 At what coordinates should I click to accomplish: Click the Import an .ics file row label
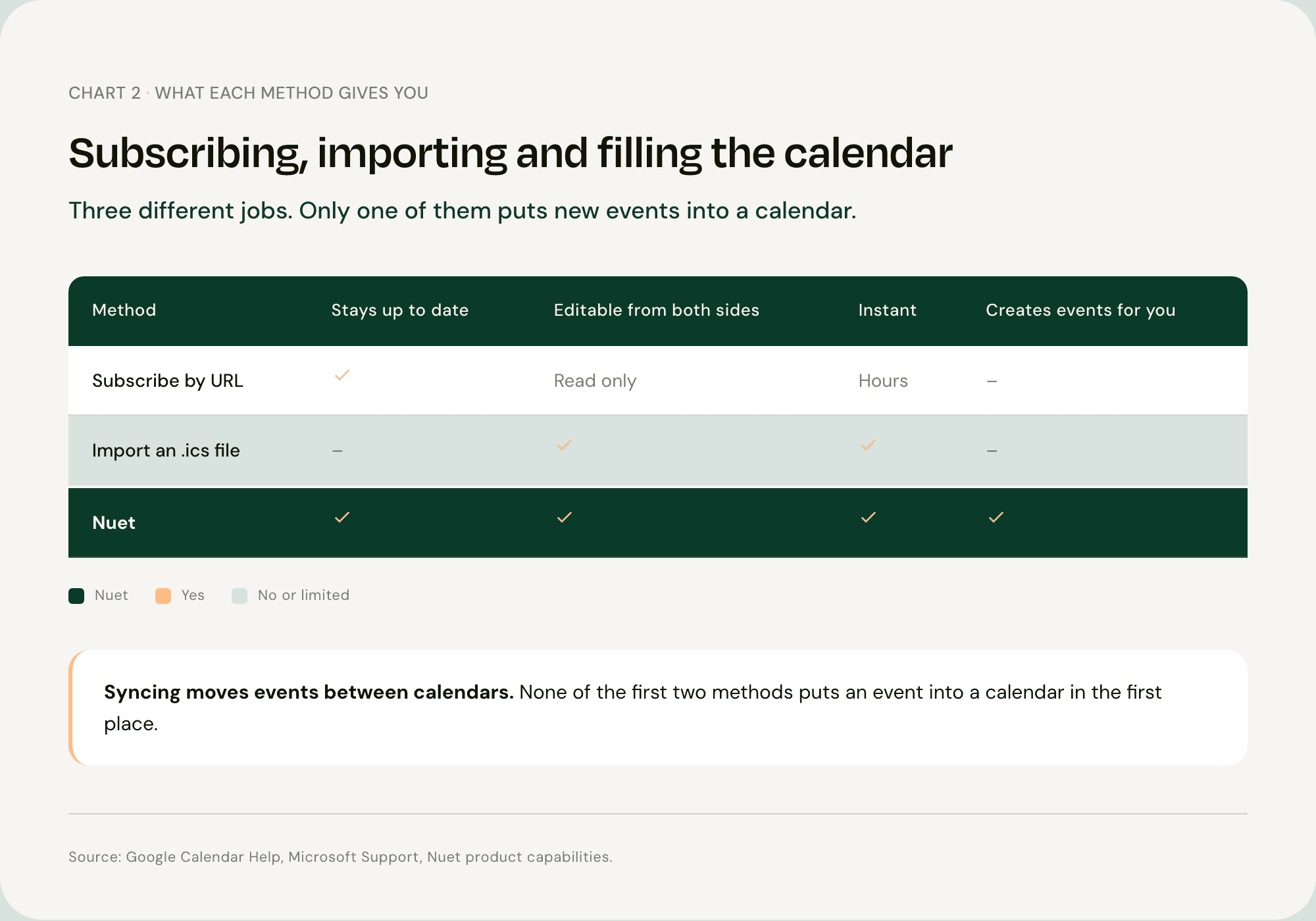[x=166, y=451]
